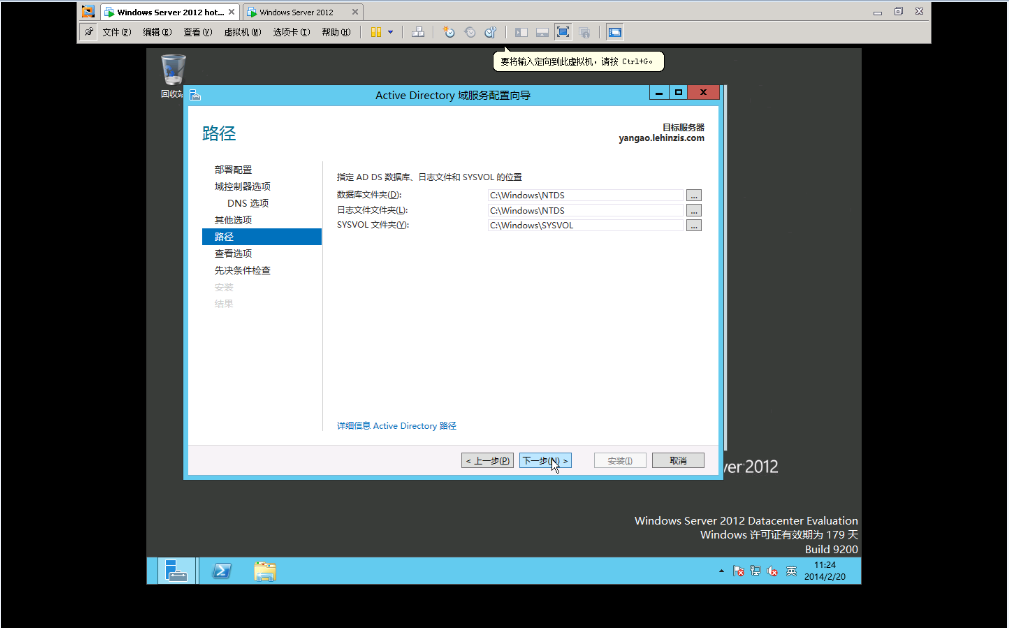Click the target server name yangao.lehinzis.com
This screenshot has height=628, width=1009.
click(x=662, y=138)
